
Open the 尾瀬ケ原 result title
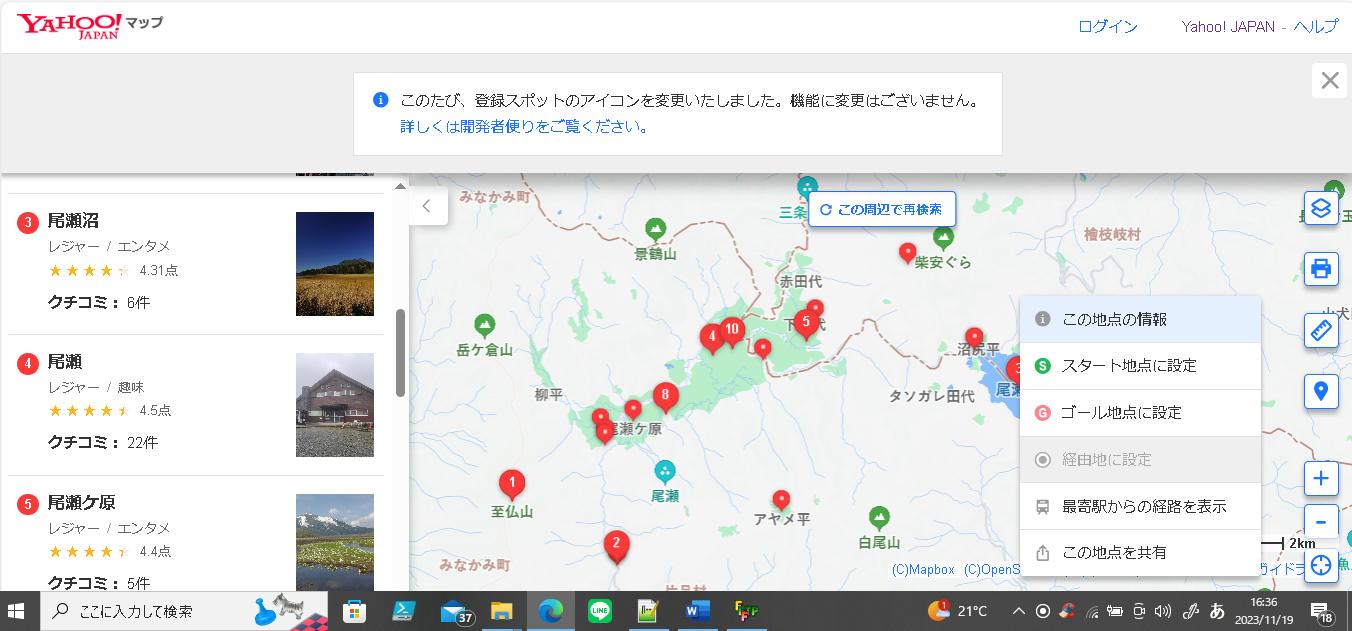pos(82,503)
